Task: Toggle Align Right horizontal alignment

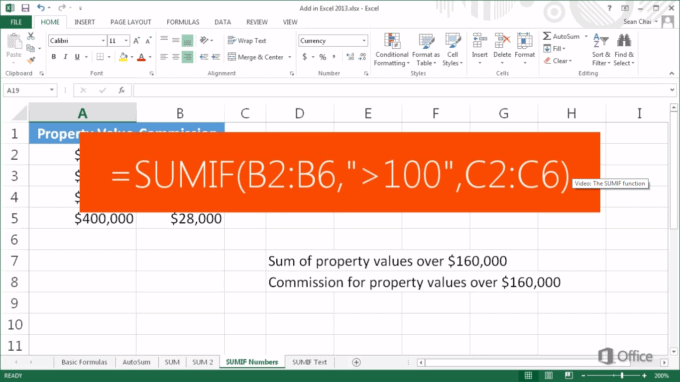Action: (187, 57)
